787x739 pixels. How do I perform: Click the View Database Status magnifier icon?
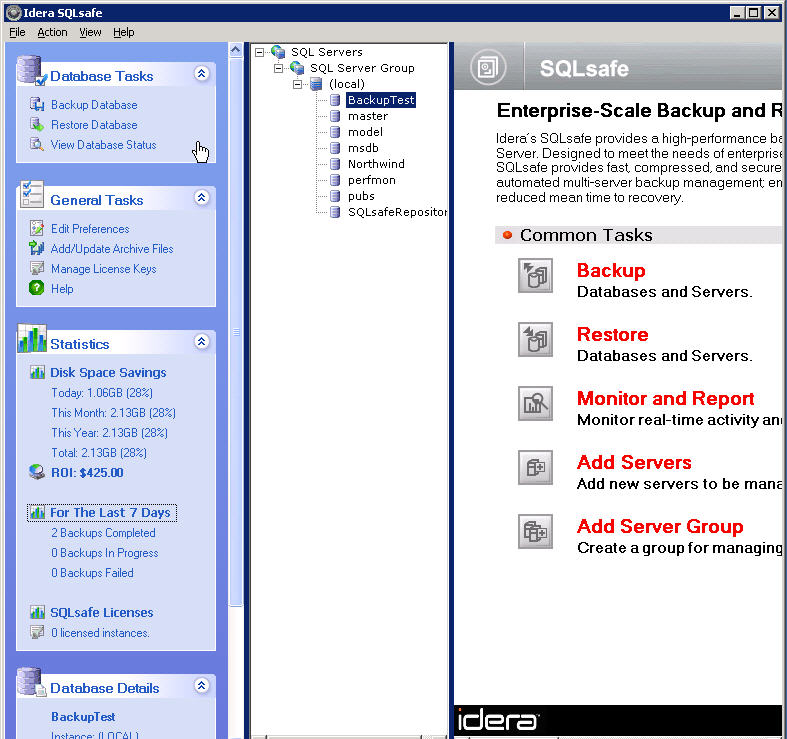[37, 145]
